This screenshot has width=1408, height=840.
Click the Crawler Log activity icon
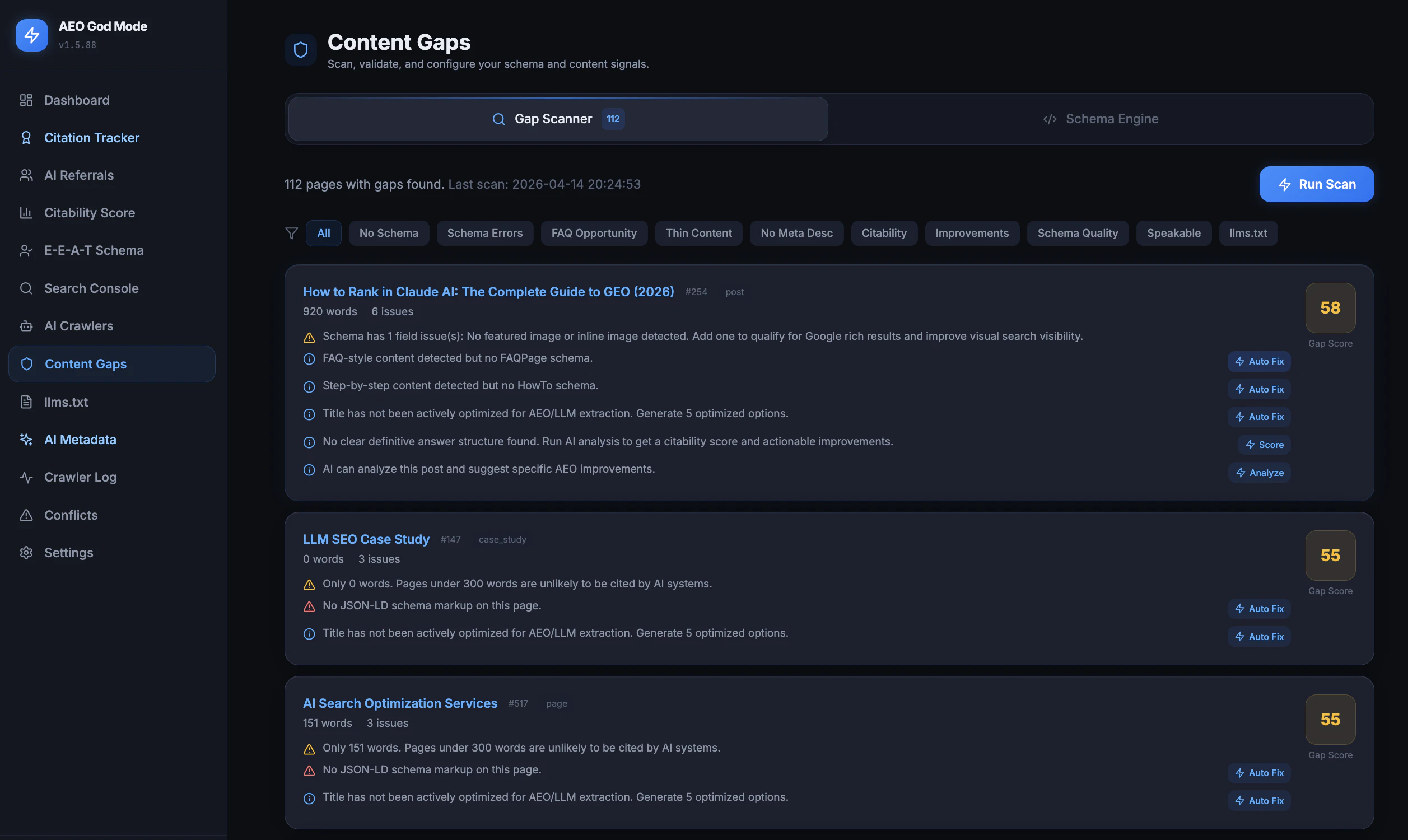click(26, 477)
